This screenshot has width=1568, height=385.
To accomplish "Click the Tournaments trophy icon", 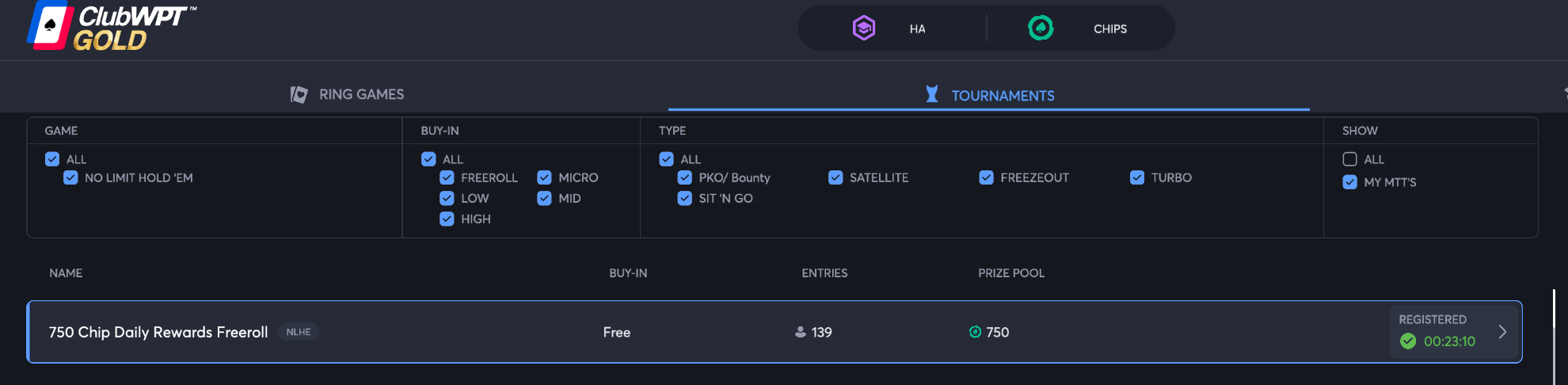I will click(x=932, y=94).
